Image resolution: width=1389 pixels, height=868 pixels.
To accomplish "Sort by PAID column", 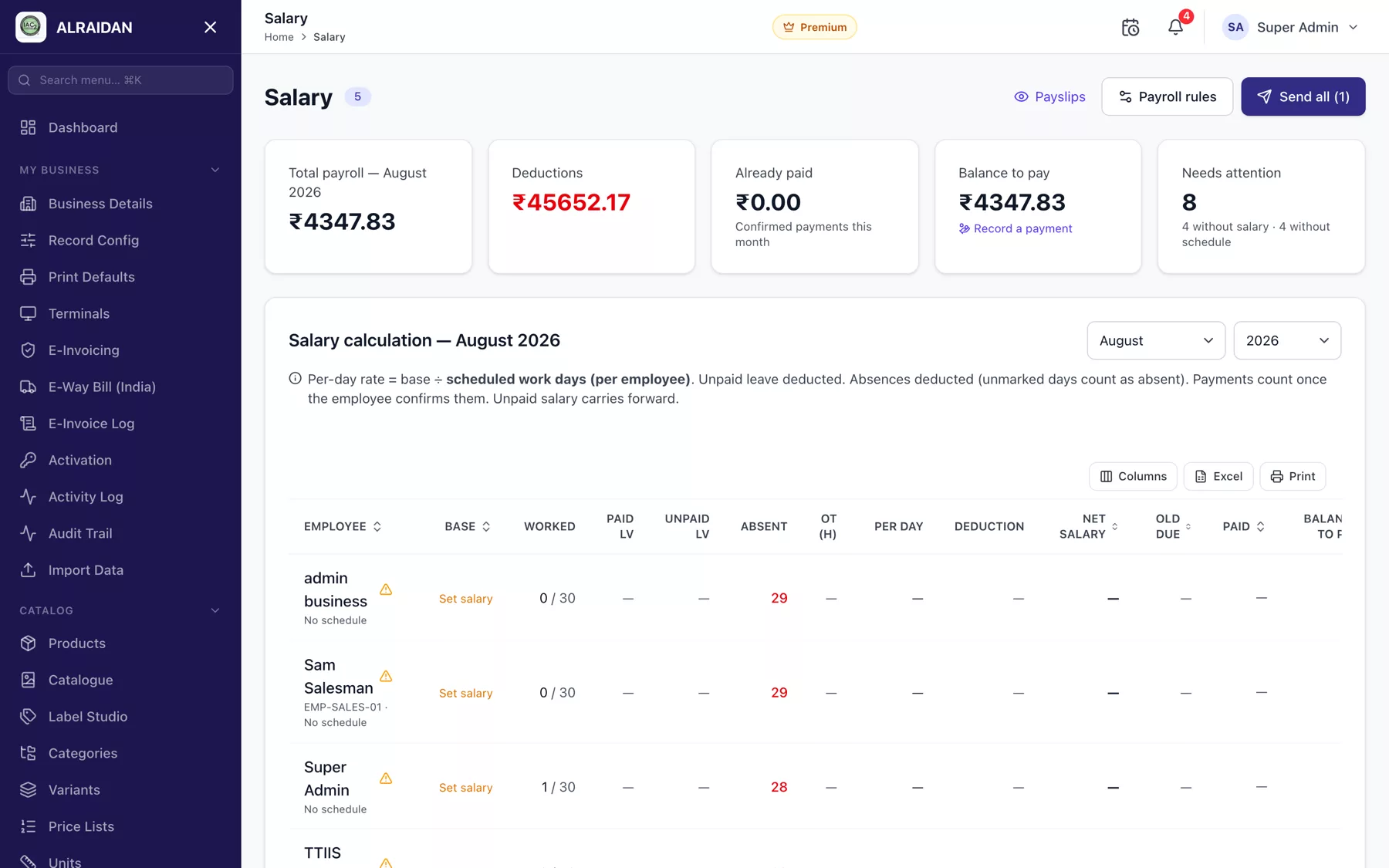I will (x=1243, y=526).
